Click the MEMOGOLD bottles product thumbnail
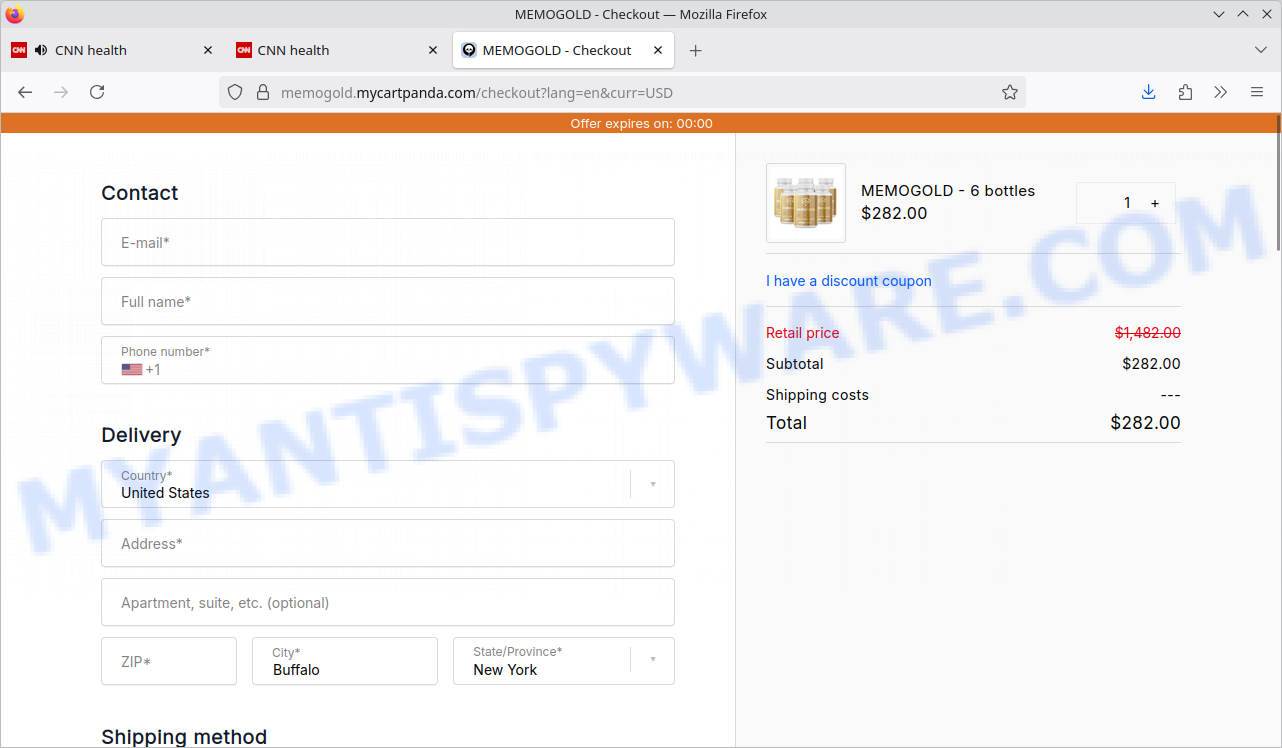Image resolution: width=1282 pixels, height=748 pixels. 805,203
